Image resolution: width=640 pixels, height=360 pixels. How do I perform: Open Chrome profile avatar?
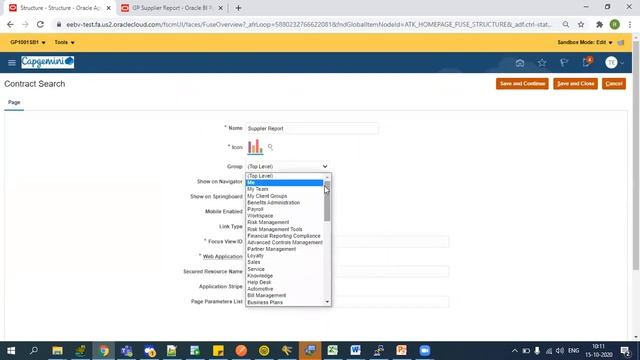coord(614,24)
